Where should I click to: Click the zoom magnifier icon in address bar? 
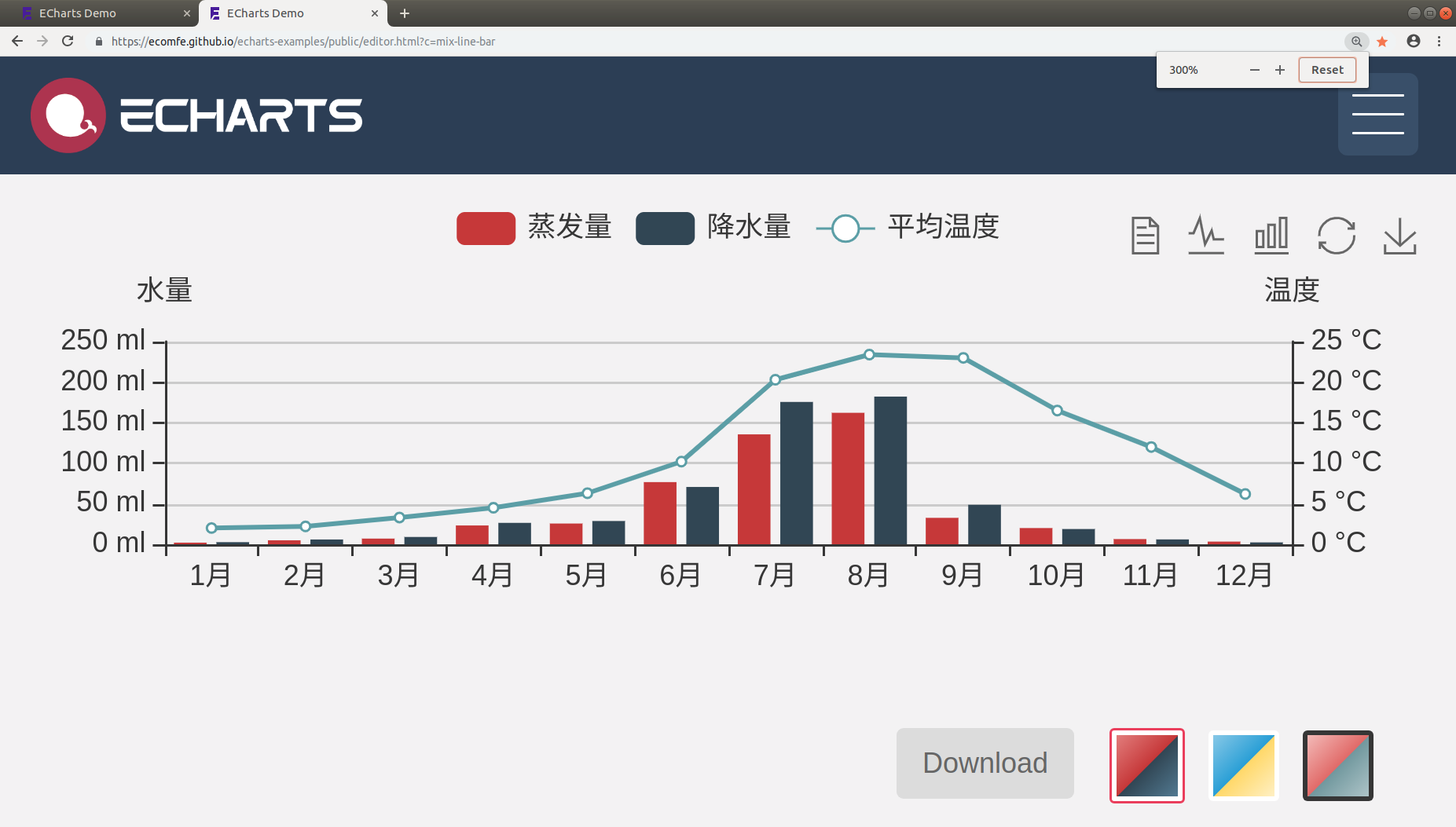tap(1357, 41)
